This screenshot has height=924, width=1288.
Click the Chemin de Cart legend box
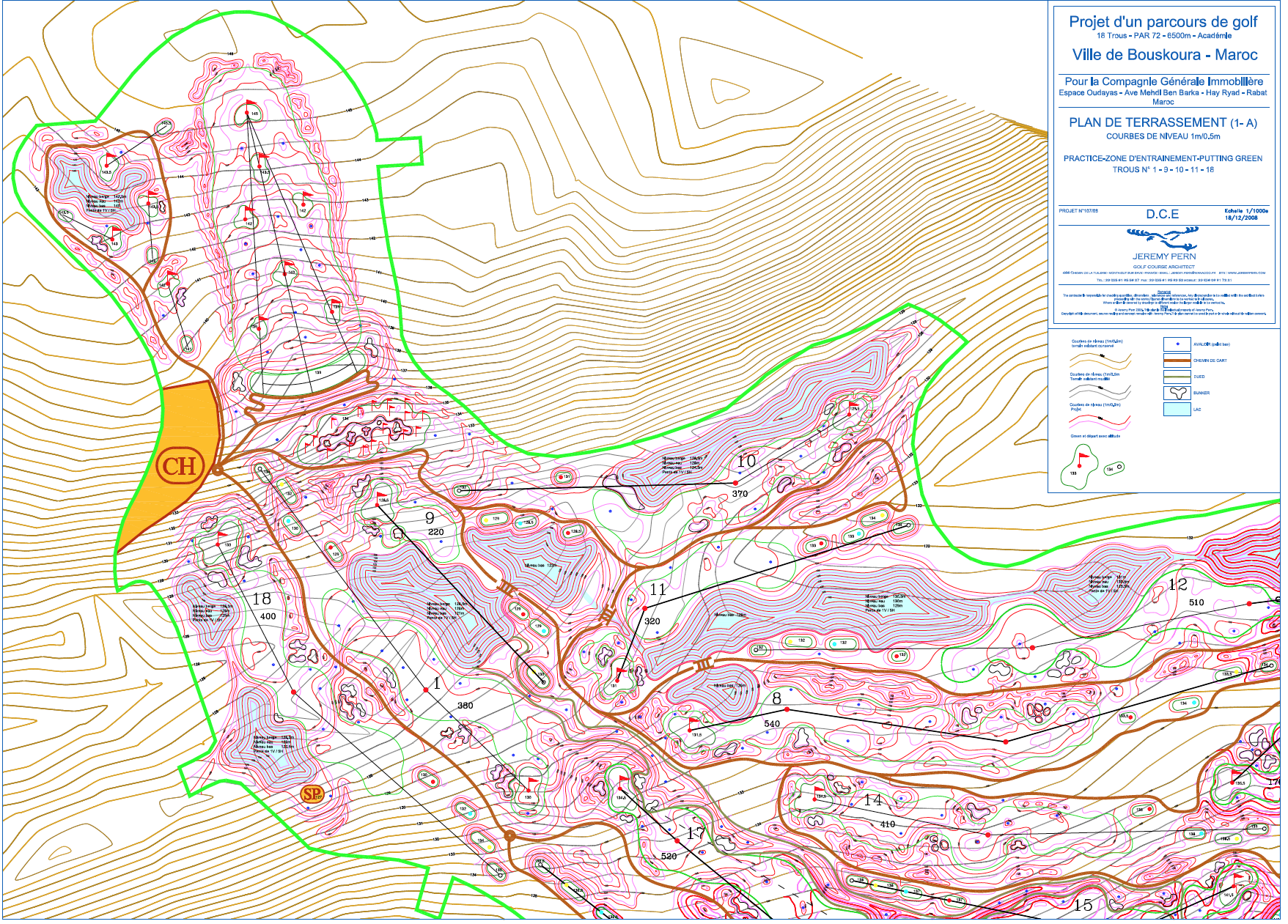pos(1177,361)
